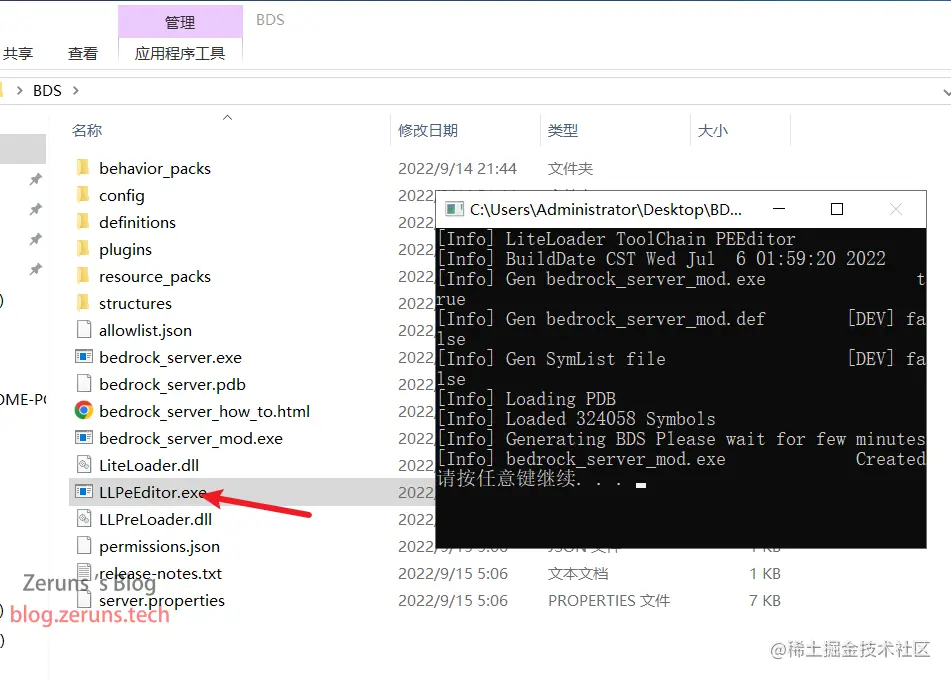Select the definitions folder icon
Image resolution: width=951 pixels, height=680 pixels.
tap(84, 222)
